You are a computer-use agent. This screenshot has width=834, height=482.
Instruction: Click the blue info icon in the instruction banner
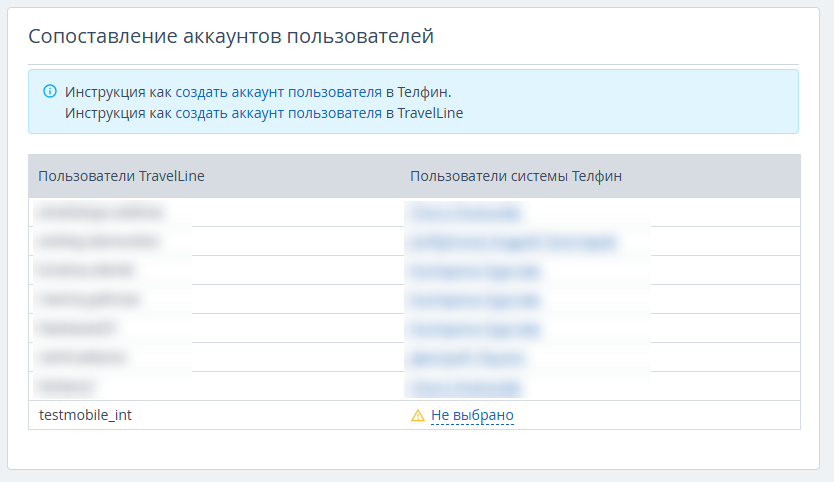coord(50,91)
